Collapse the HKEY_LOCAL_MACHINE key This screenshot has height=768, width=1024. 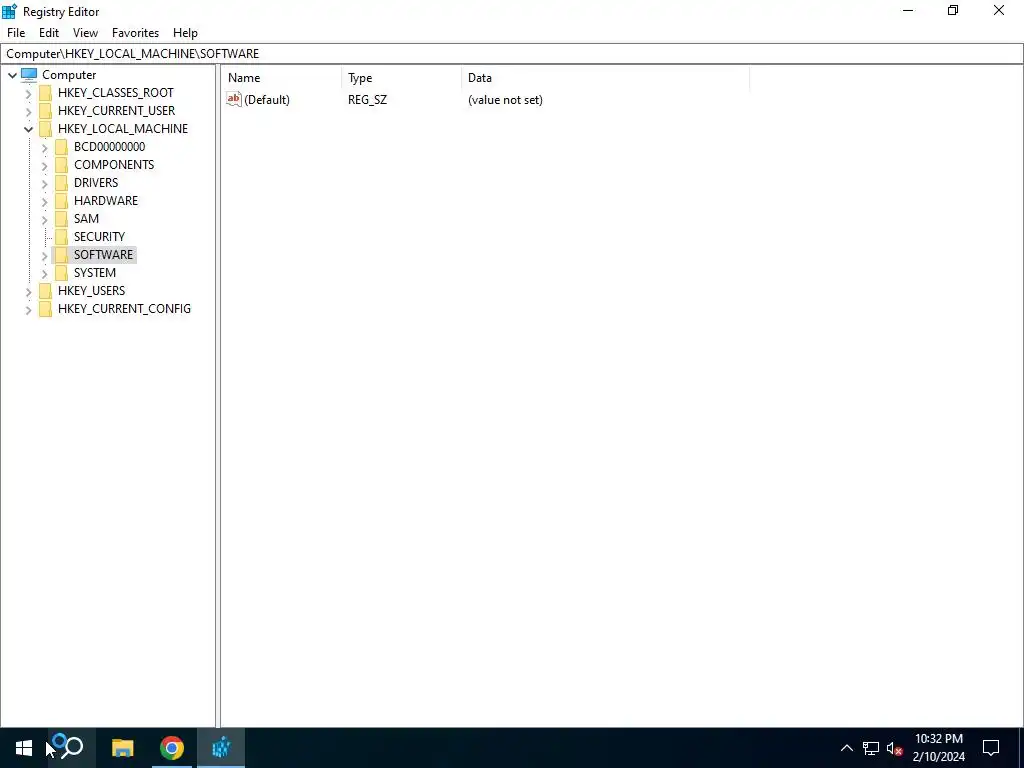(x=28, y=129)
